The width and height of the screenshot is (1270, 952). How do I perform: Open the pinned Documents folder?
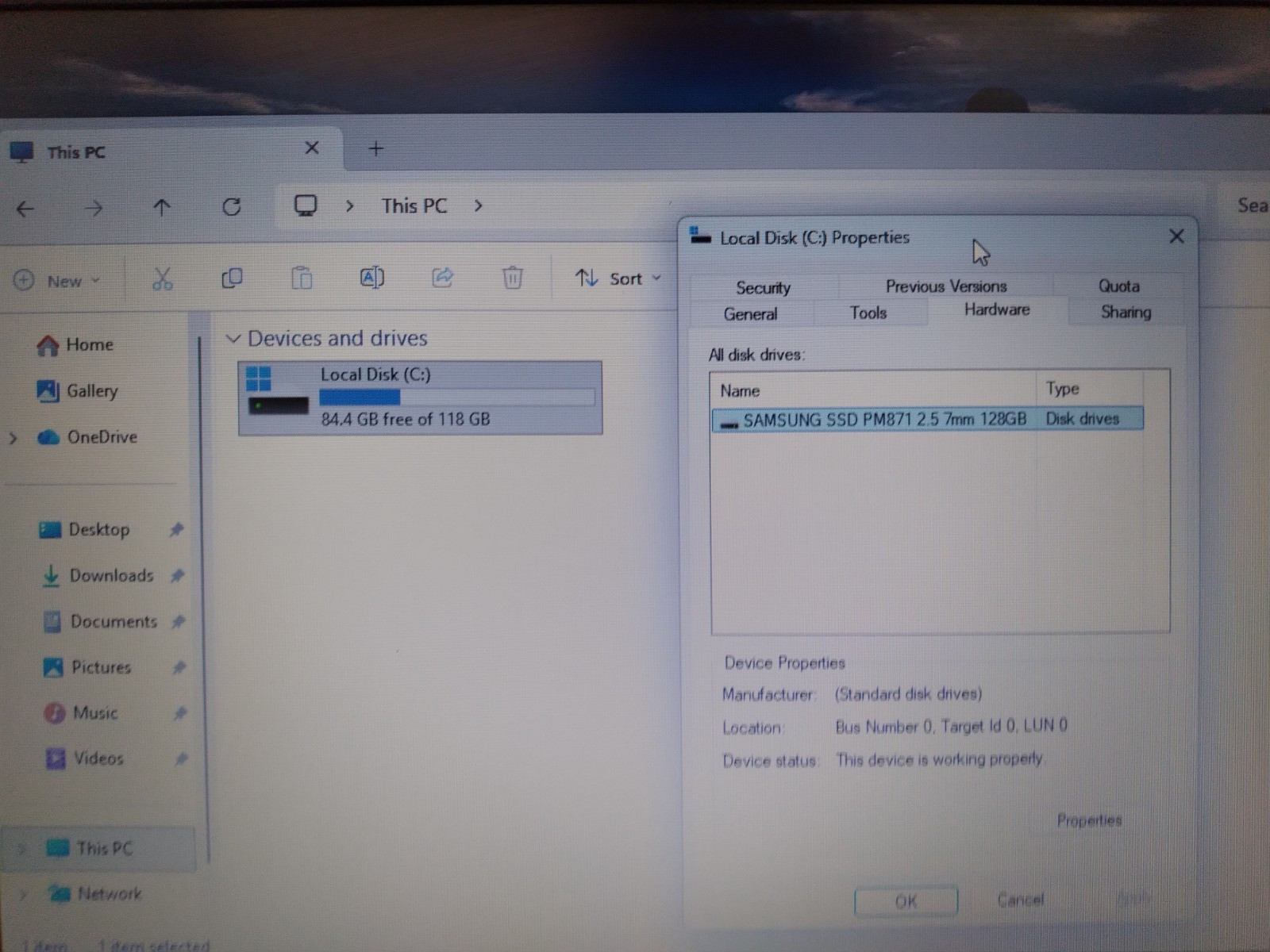pos(100,622)
